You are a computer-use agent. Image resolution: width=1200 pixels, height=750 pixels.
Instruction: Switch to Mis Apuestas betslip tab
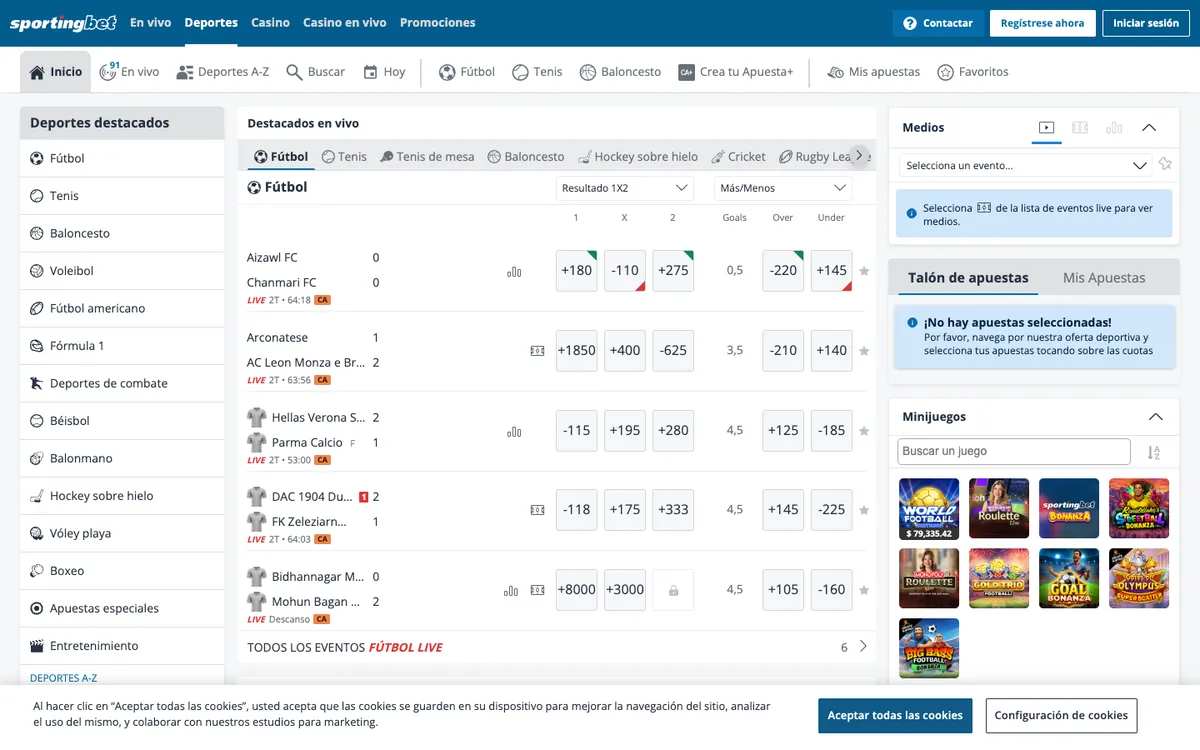point(1104,278)
